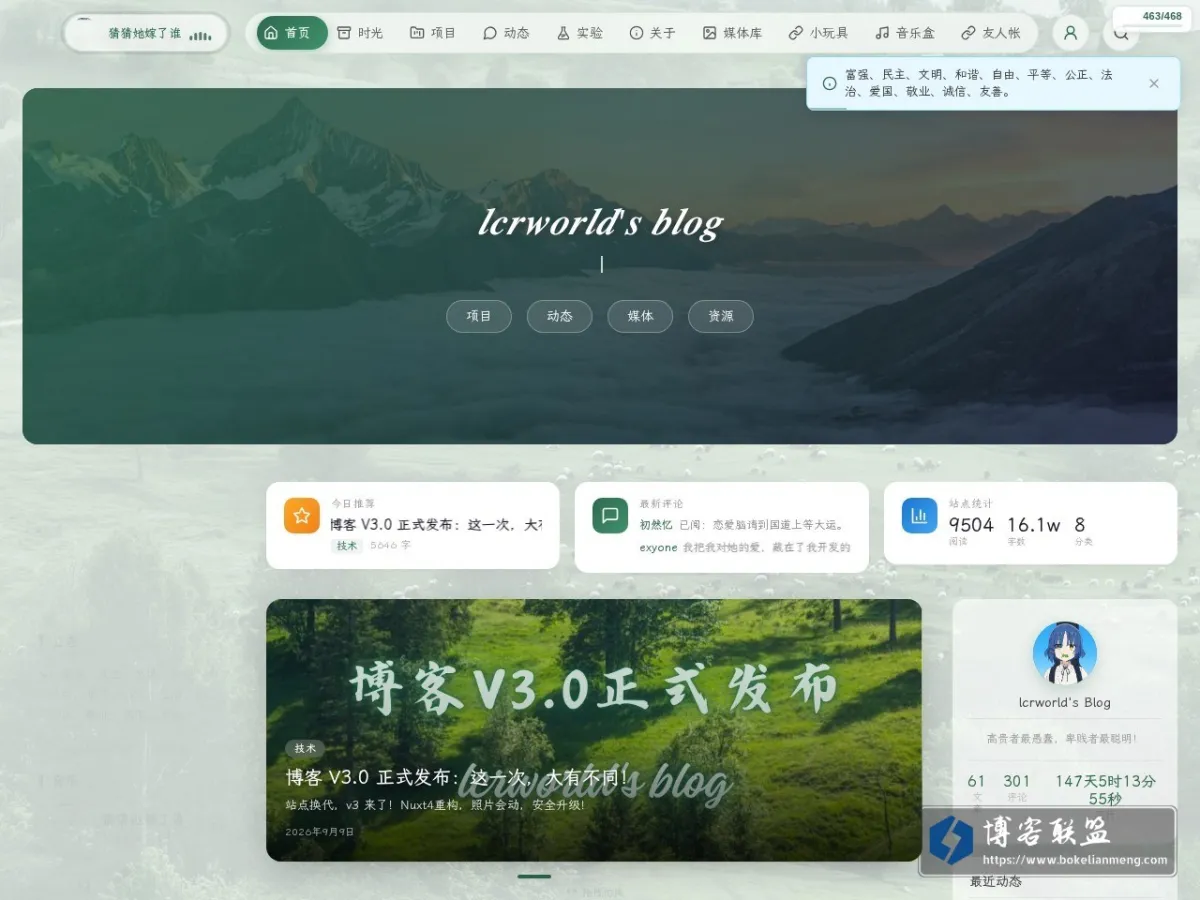This screenshot has width=1200, height=900.
Task: Go to the 时光 archive page
Action: click(x=360, y=33)
